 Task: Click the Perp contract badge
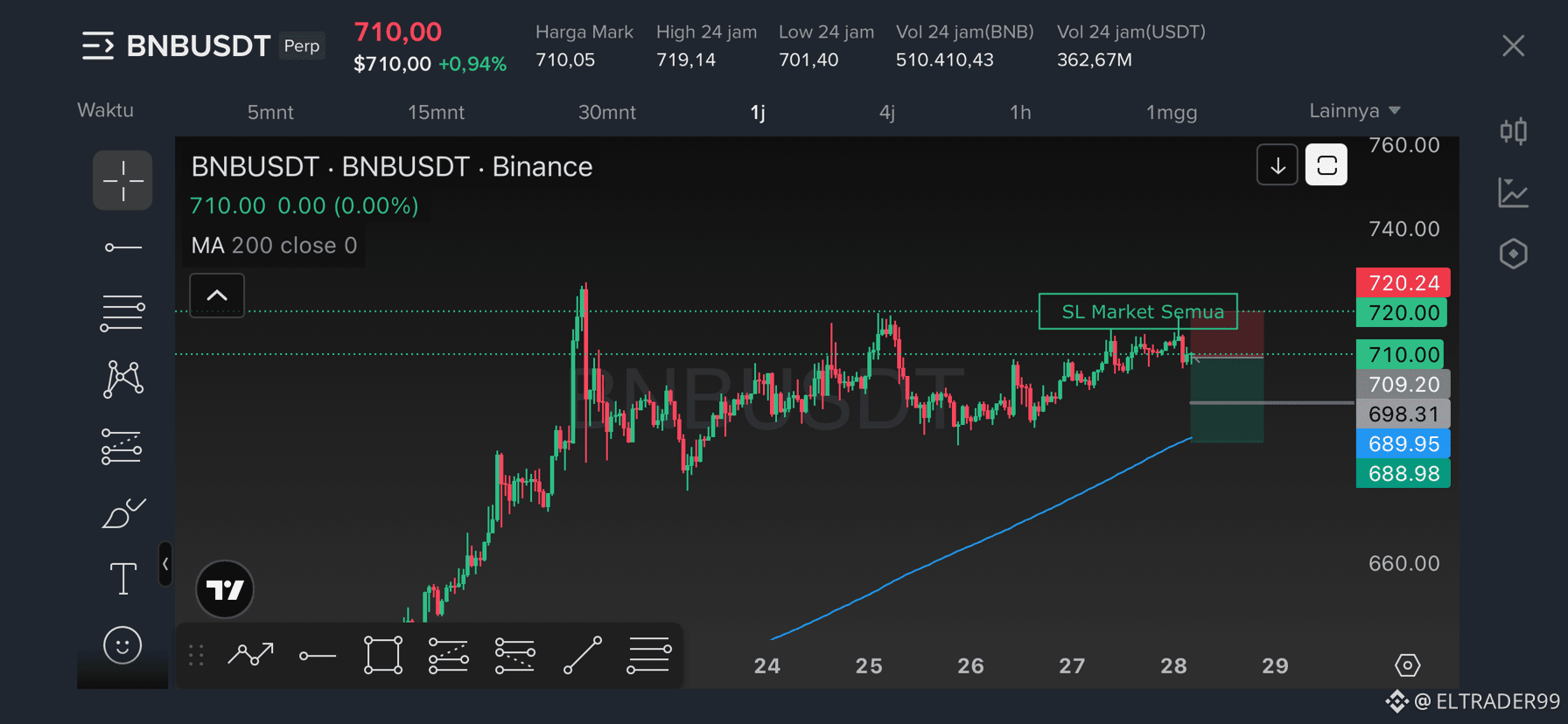(302, 45)
